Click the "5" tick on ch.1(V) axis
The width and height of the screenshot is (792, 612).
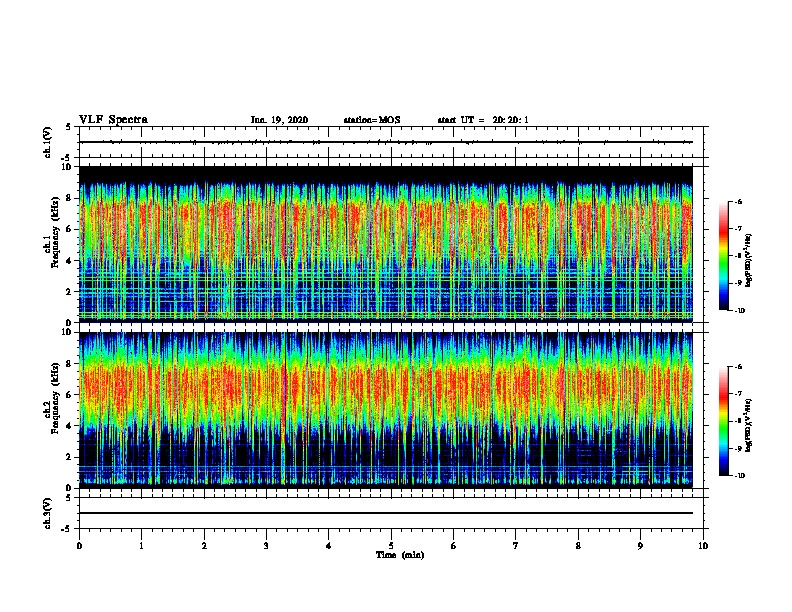coord(69,127)
